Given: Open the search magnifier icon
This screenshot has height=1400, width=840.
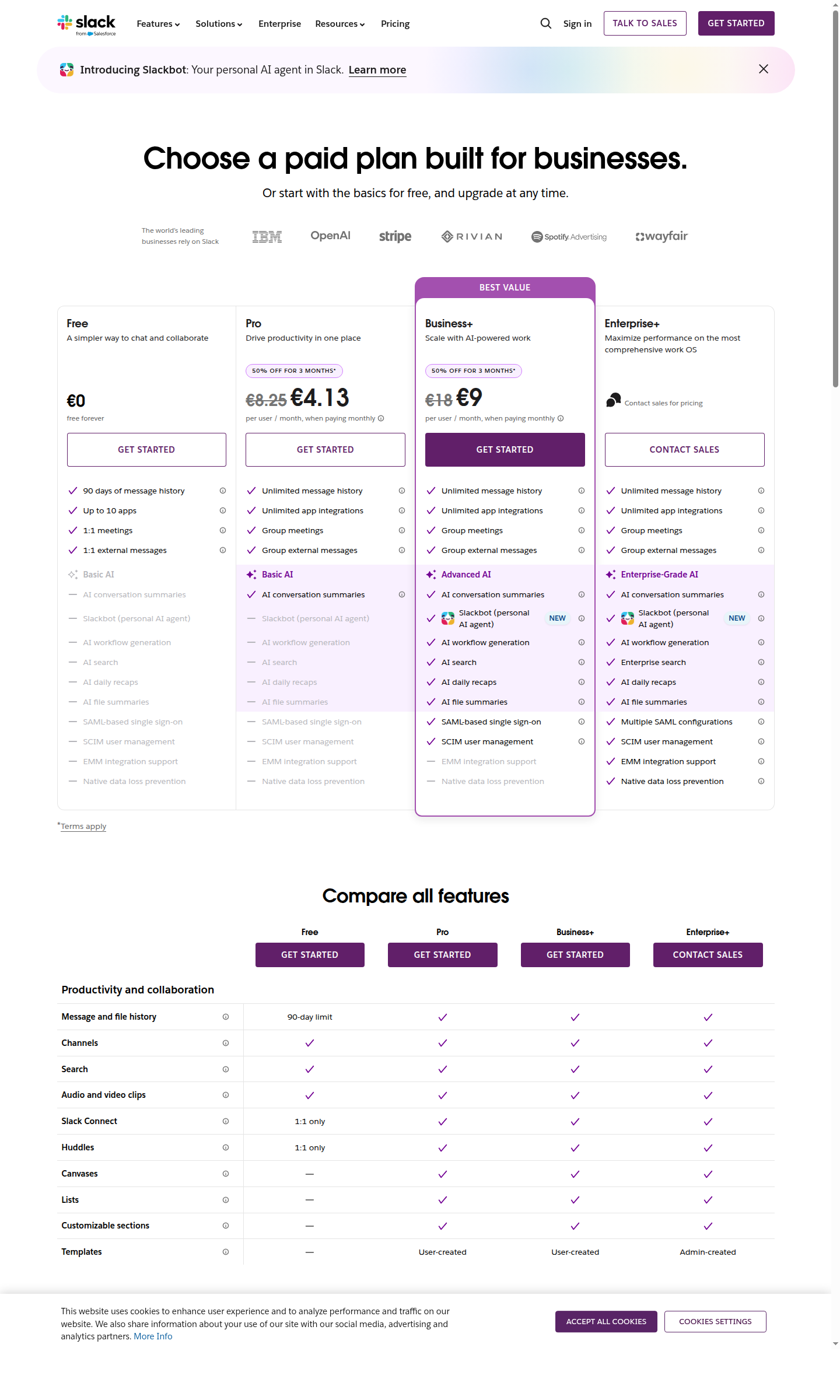Looking at the screenshot, I should [x=546, y=23].
